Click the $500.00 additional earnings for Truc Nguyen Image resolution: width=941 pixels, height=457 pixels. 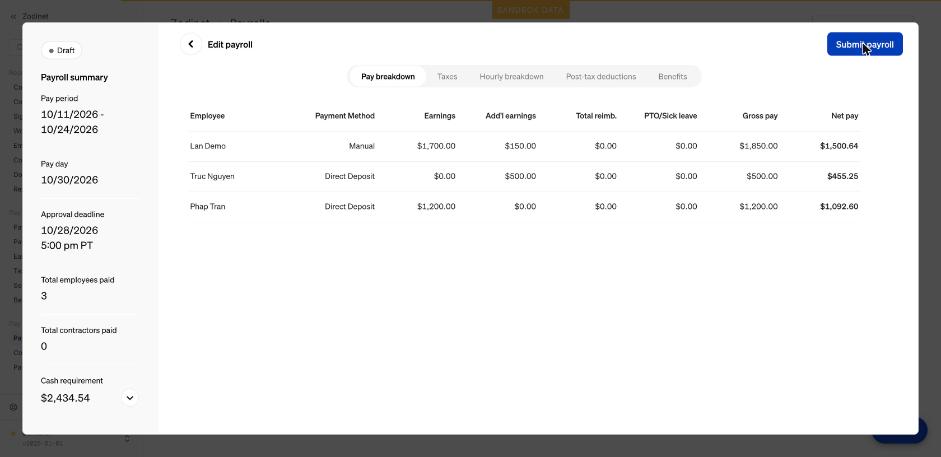[x=520, y=176]
